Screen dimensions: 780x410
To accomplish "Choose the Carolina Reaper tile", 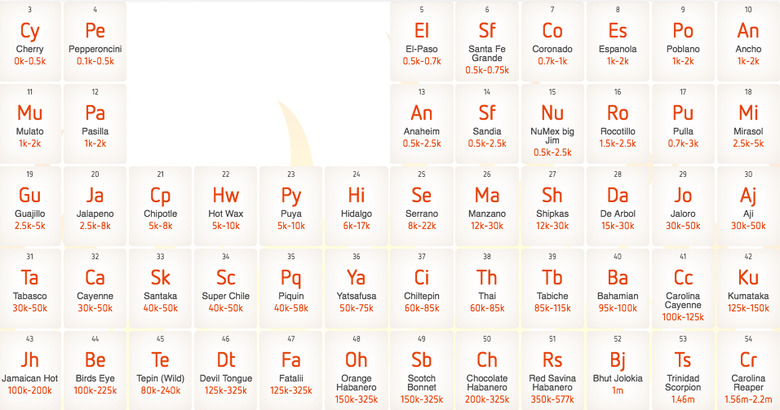I will pos(748,369).
